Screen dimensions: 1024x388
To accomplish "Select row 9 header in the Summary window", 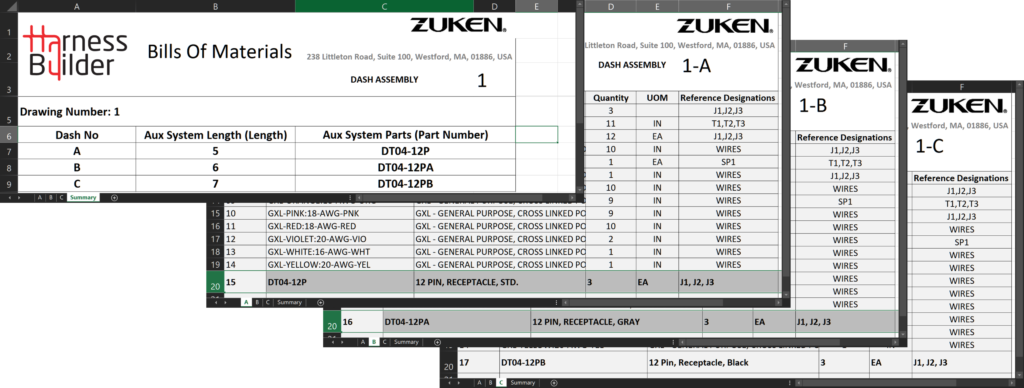I will click(8, 184).
